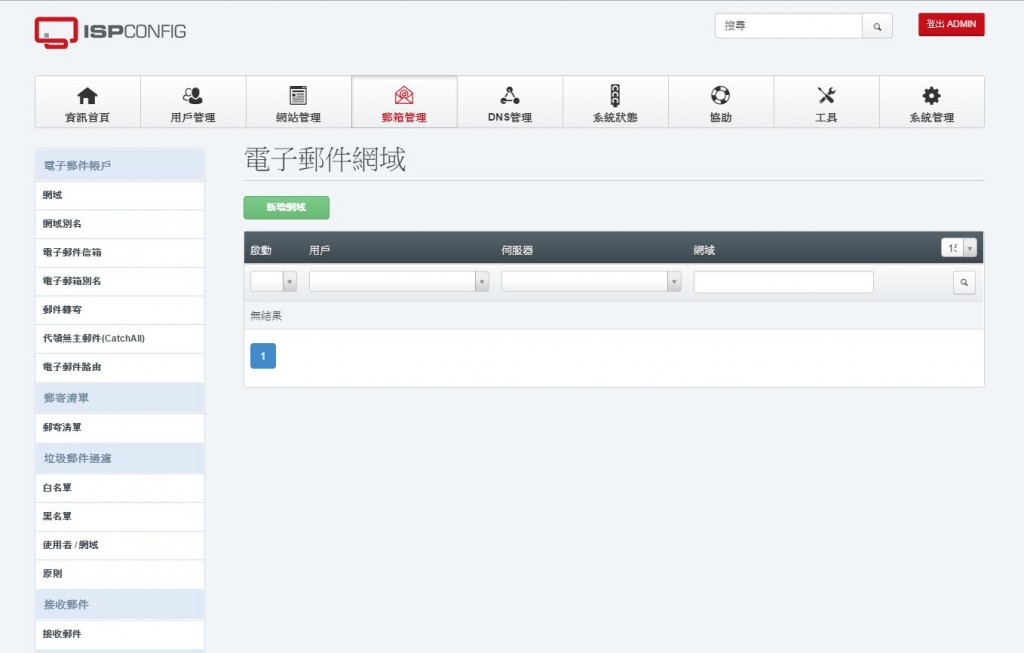The image size is (1024, 653).
Task: Select 郵件轉寄 in the sidebar
Action: pyautogui.click(x=120, y=310)
